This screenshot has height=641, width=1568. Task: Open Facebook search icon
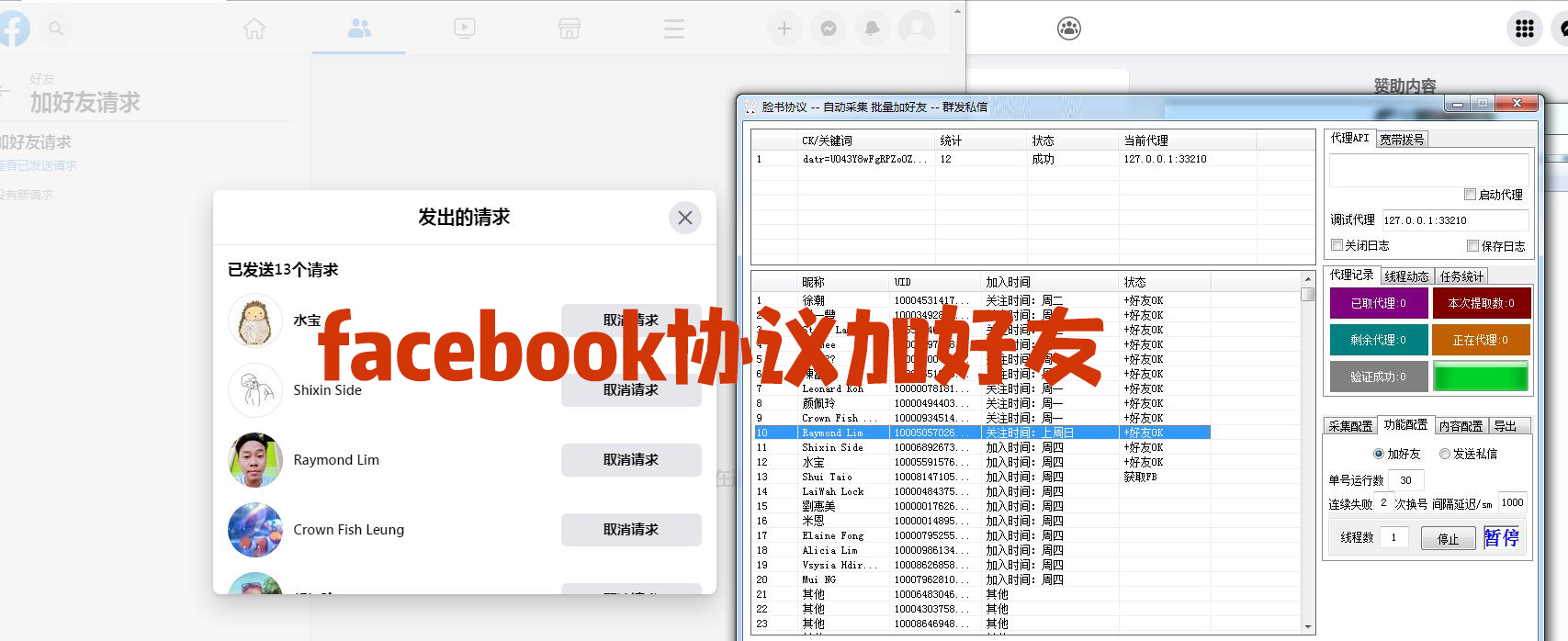56,28
